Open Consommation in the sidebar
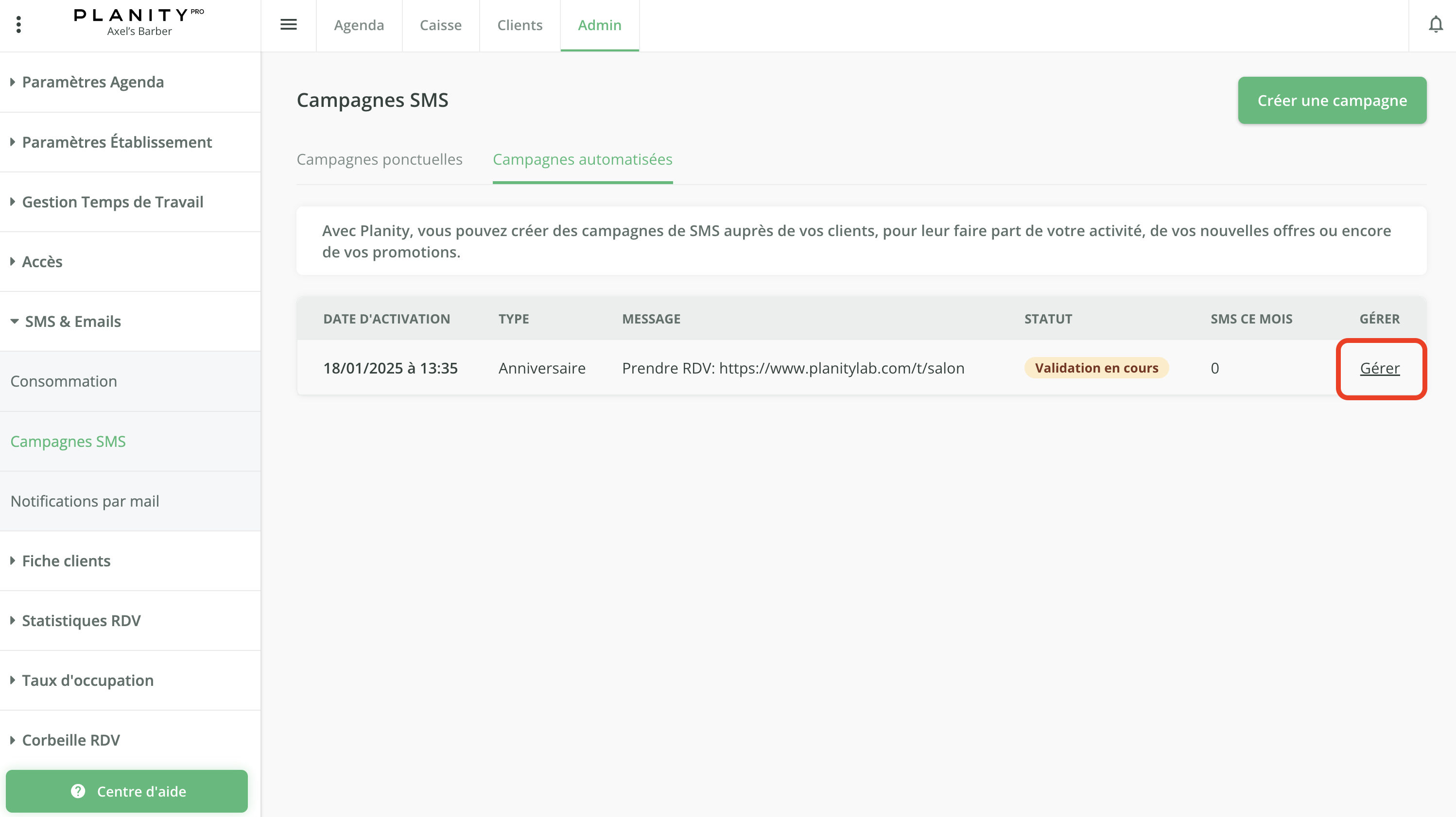1456x817 pixels. click(x=63, y=381)
